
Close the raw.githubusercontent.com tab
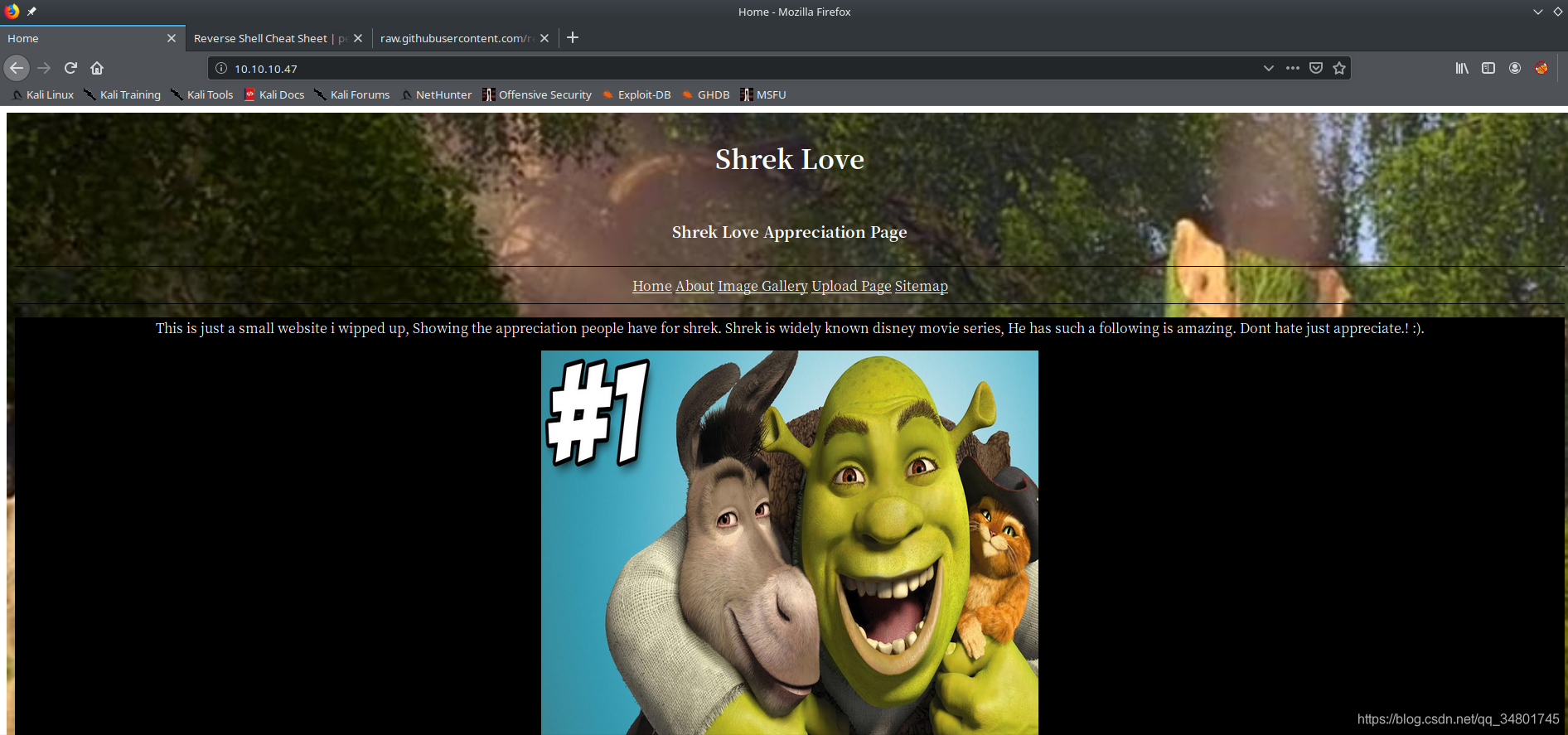(544, 38)
